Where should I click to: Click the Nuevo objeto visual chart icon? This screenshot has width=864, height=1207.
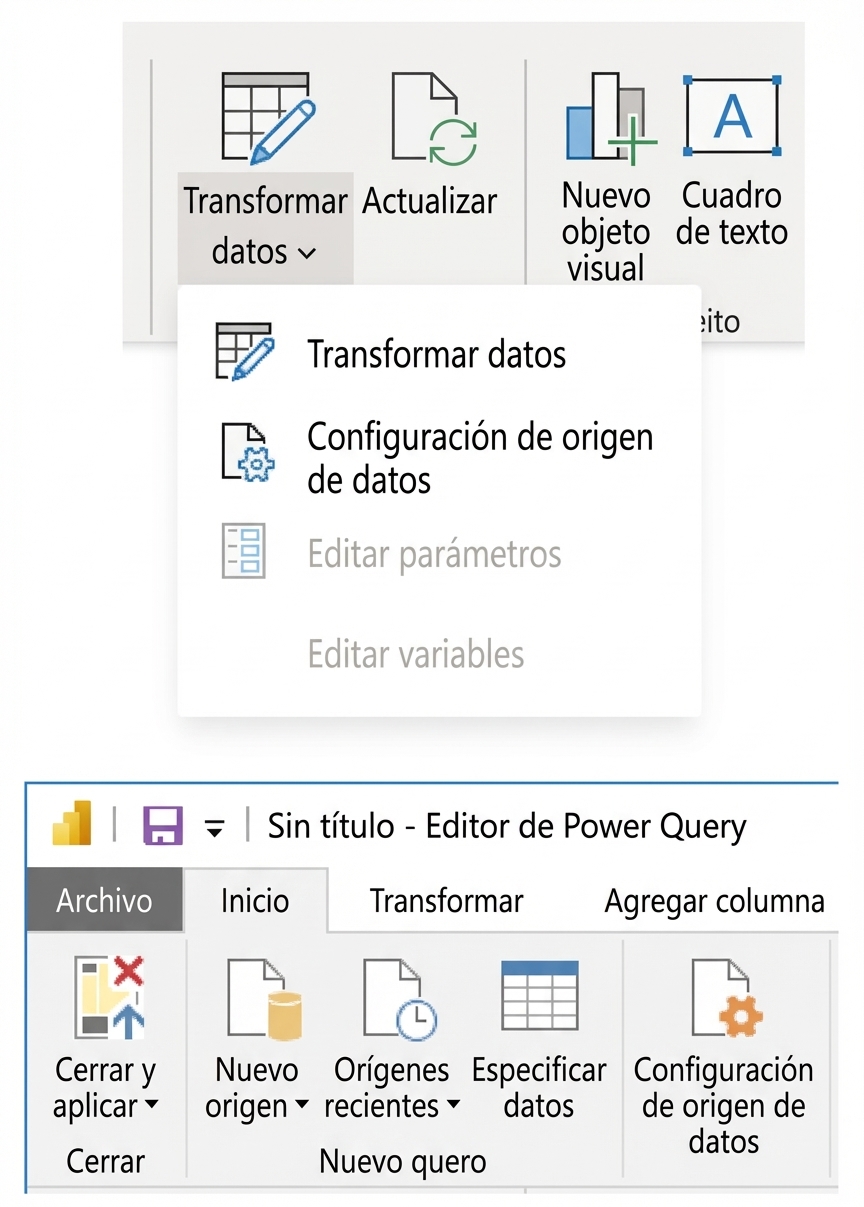point(611,117)
